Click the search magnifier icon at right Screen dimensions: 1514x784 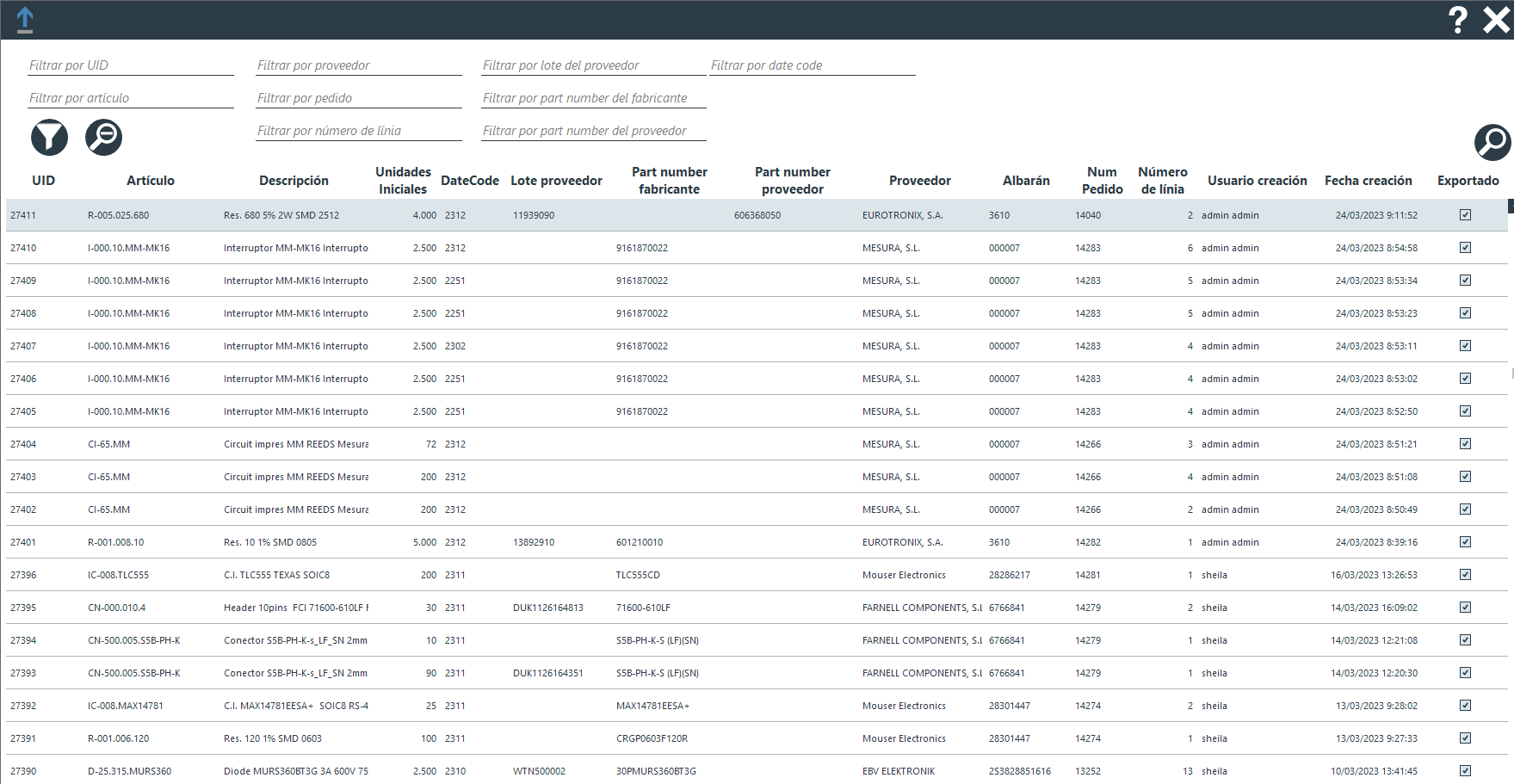point(1492,142)
